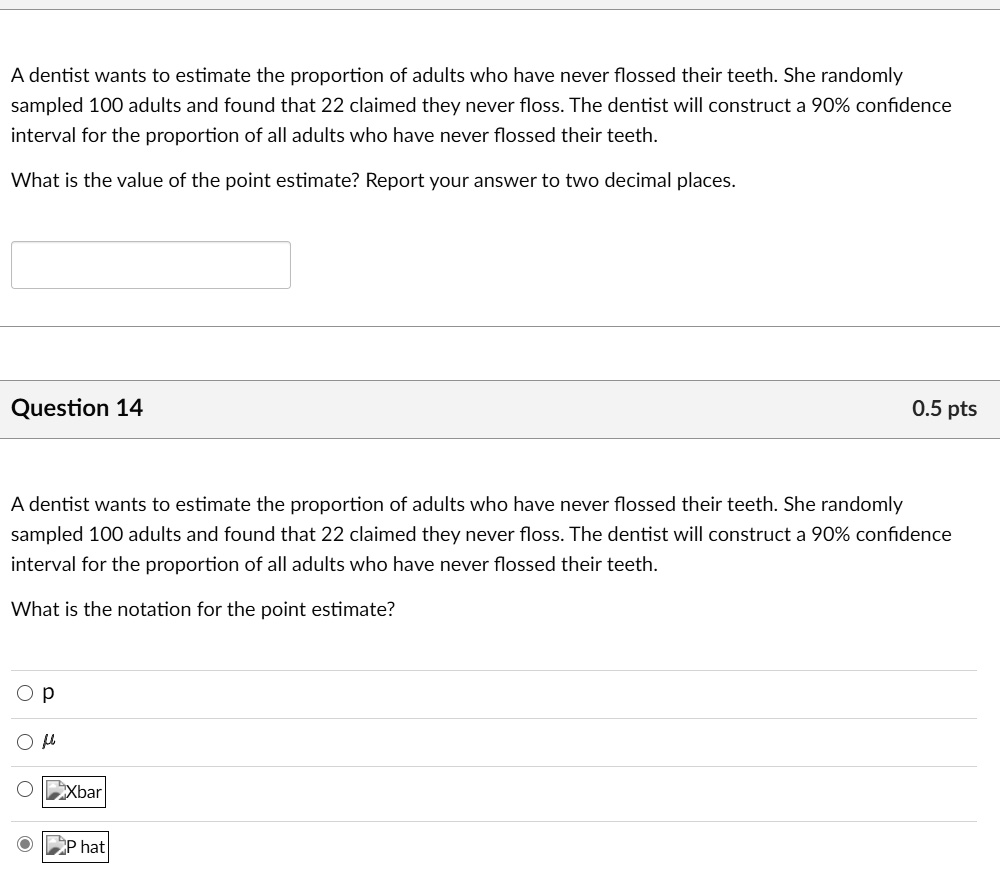
Task: Click the μ symbol answer label
Action: click(x=49, y=741)
